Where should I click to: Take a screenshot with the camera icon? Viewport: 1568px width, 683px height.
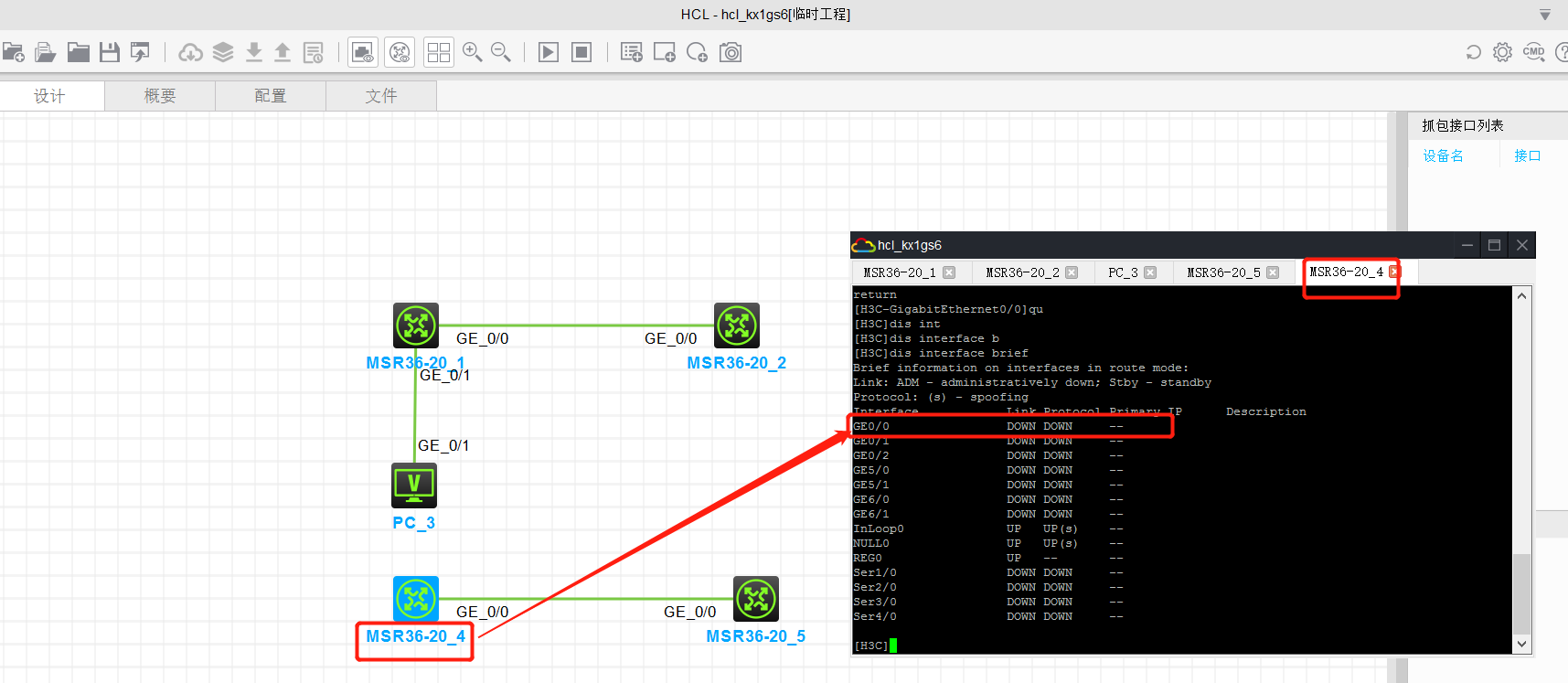coord(731,52)
